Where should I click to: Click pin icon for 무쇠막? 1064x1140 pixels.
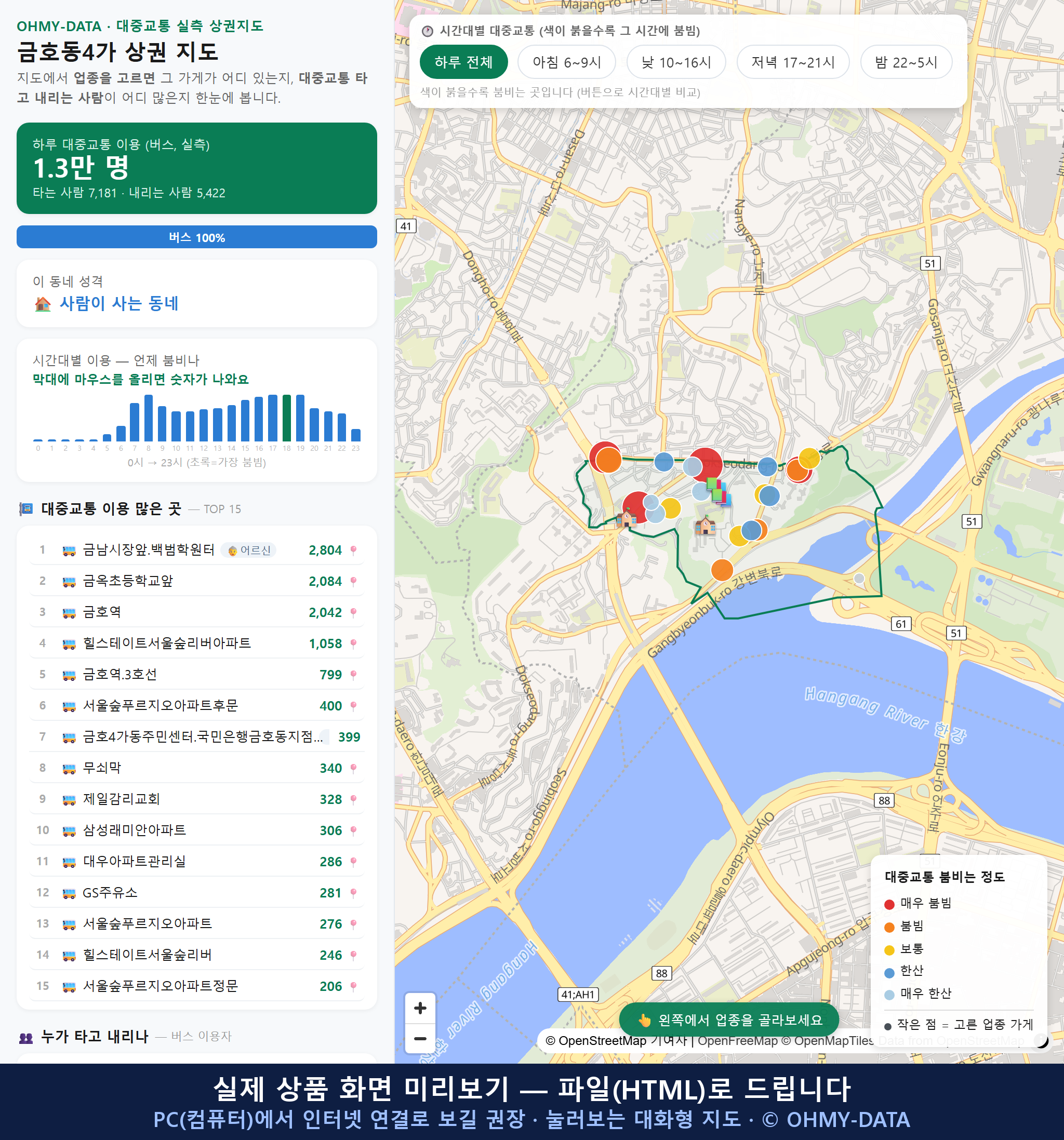pos(353,769)
